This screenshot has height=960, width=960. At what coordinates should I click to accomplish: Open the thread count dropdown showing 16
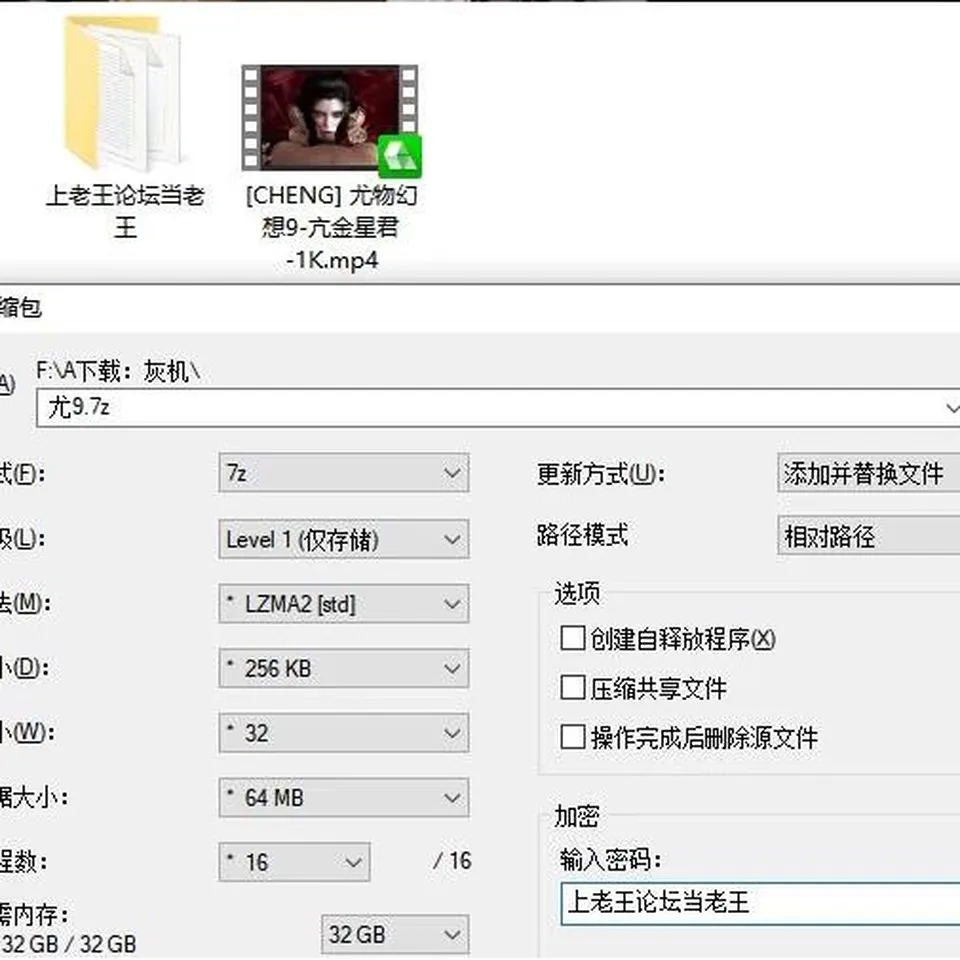click(x=294, y=862)
